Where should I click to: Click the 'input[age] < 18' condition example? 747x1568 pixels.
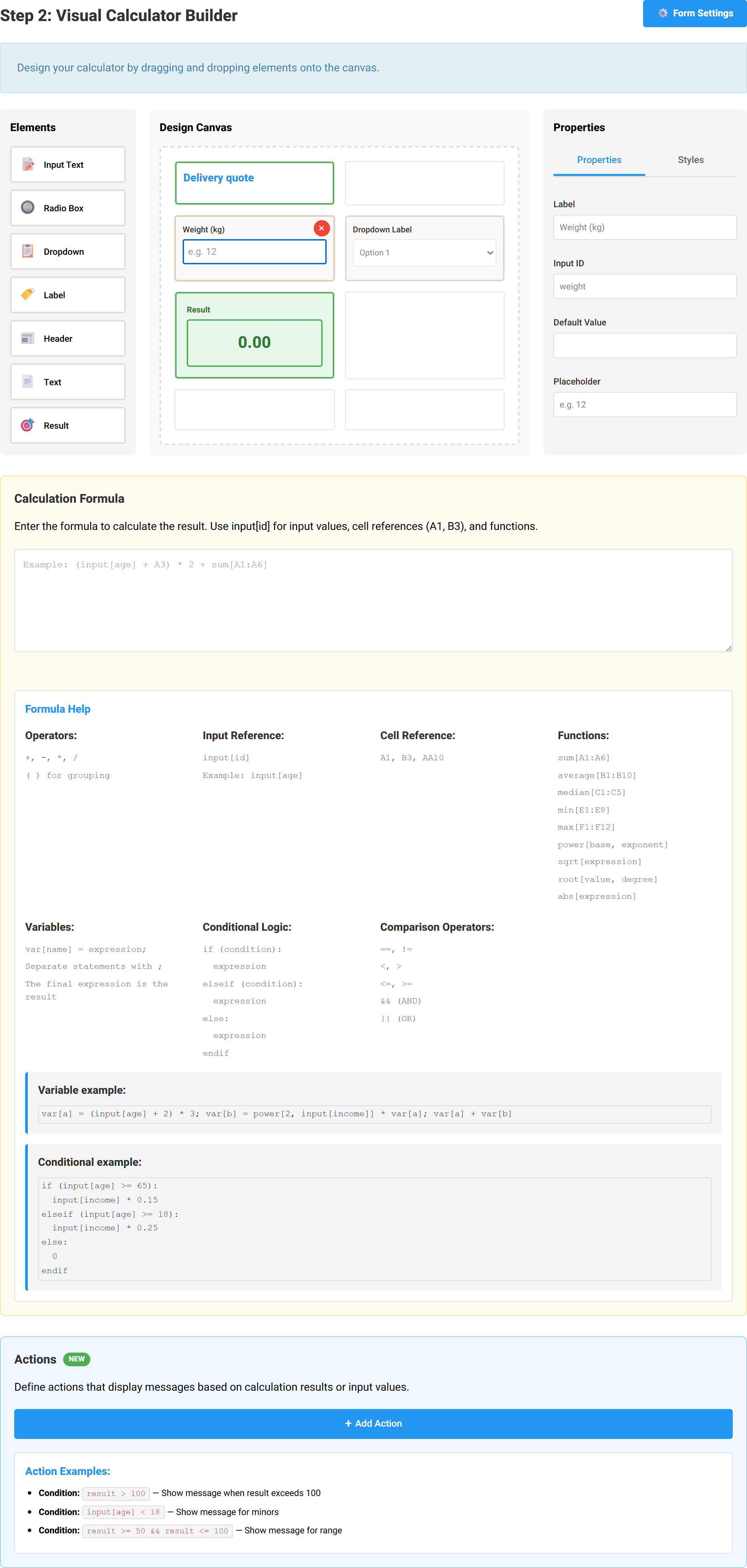point(124,1512)
